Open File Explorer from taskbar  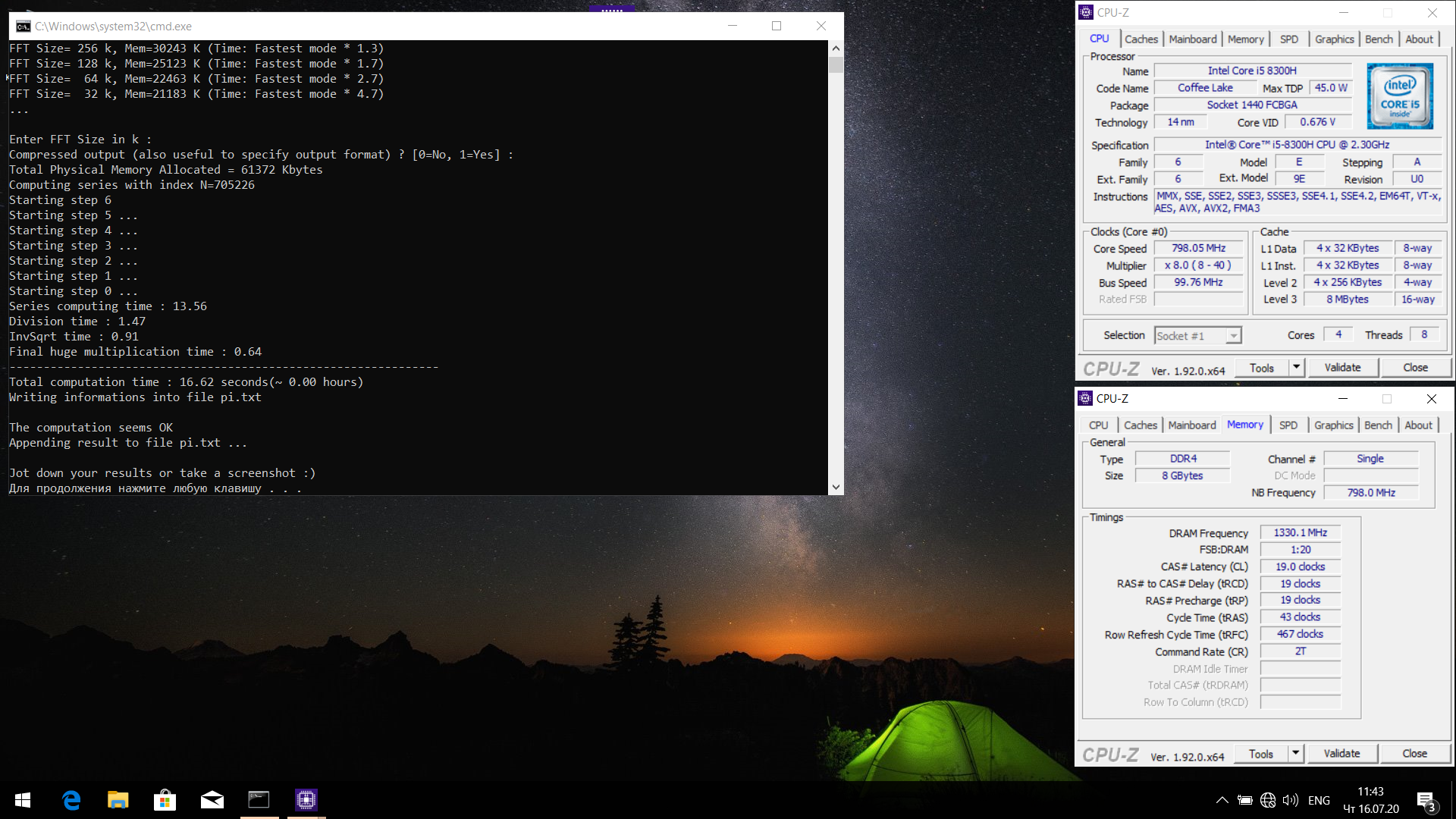point(118,800)
